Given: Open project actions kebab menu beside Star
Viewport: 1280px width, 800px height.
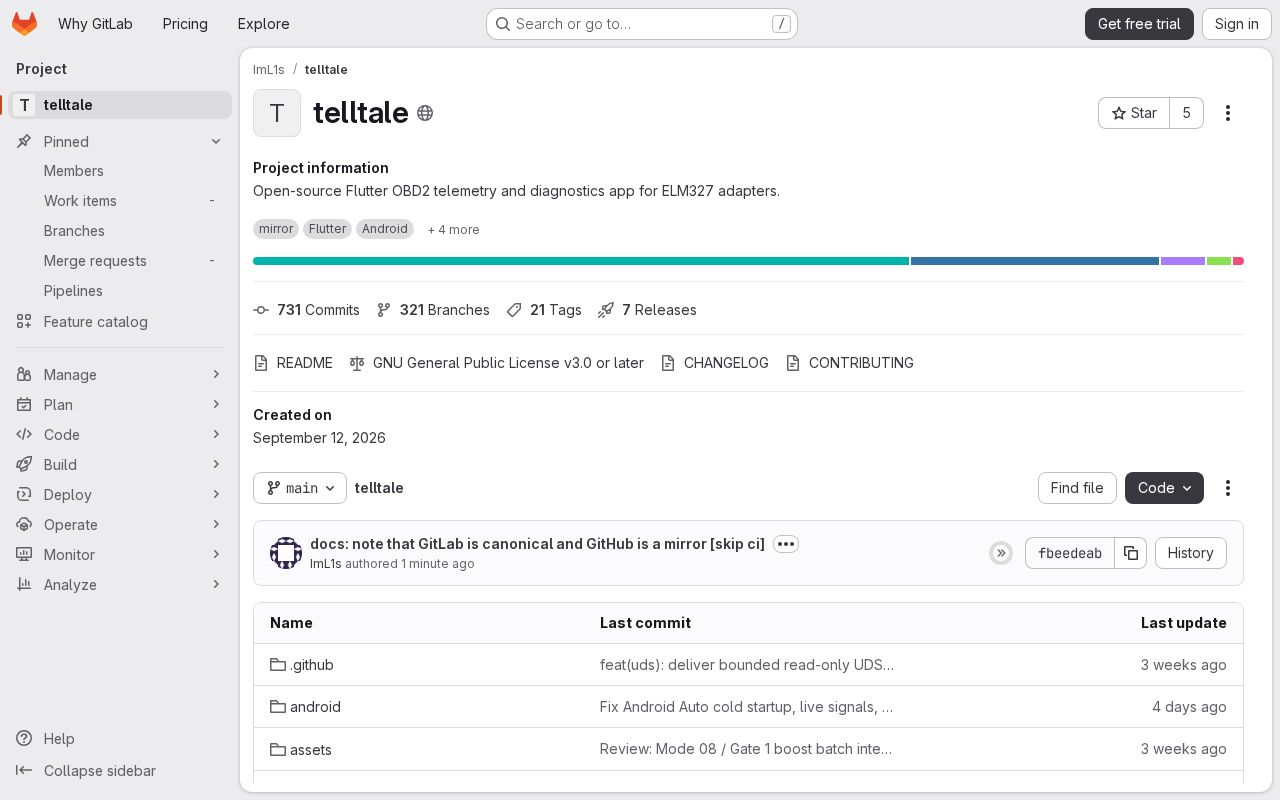Looking at the screenshot, I should (1228, 113).
